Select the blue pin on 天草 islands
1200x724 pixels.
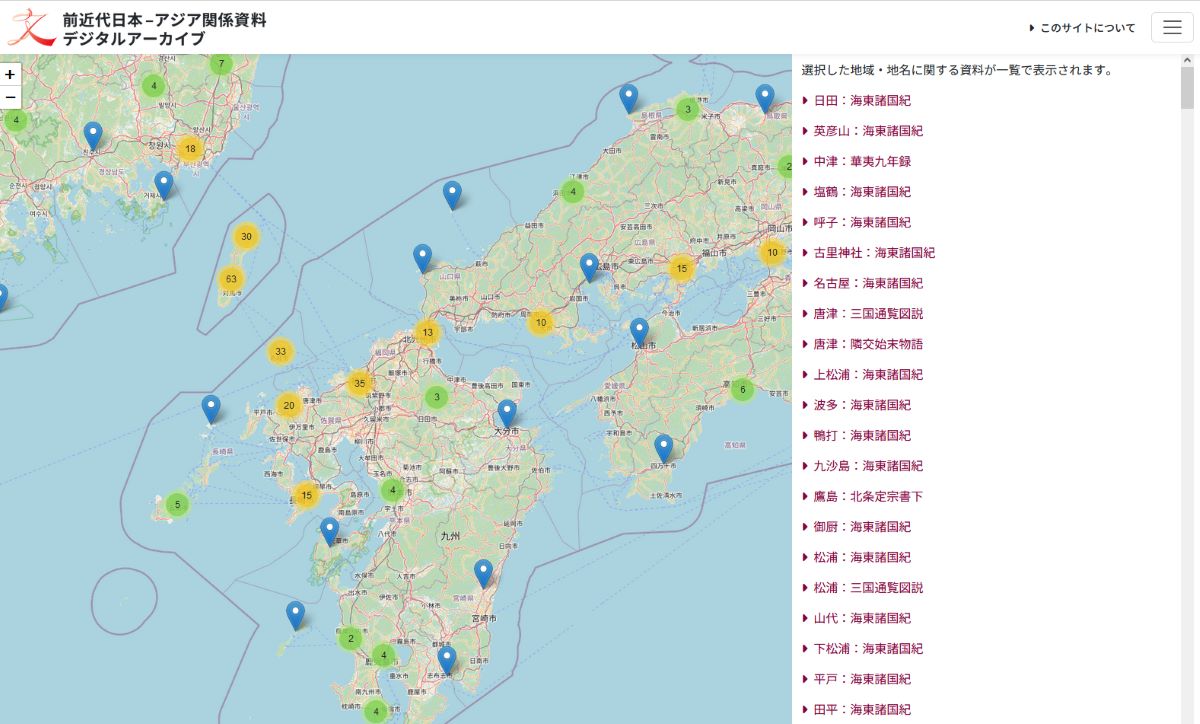[x=330, y=531]
